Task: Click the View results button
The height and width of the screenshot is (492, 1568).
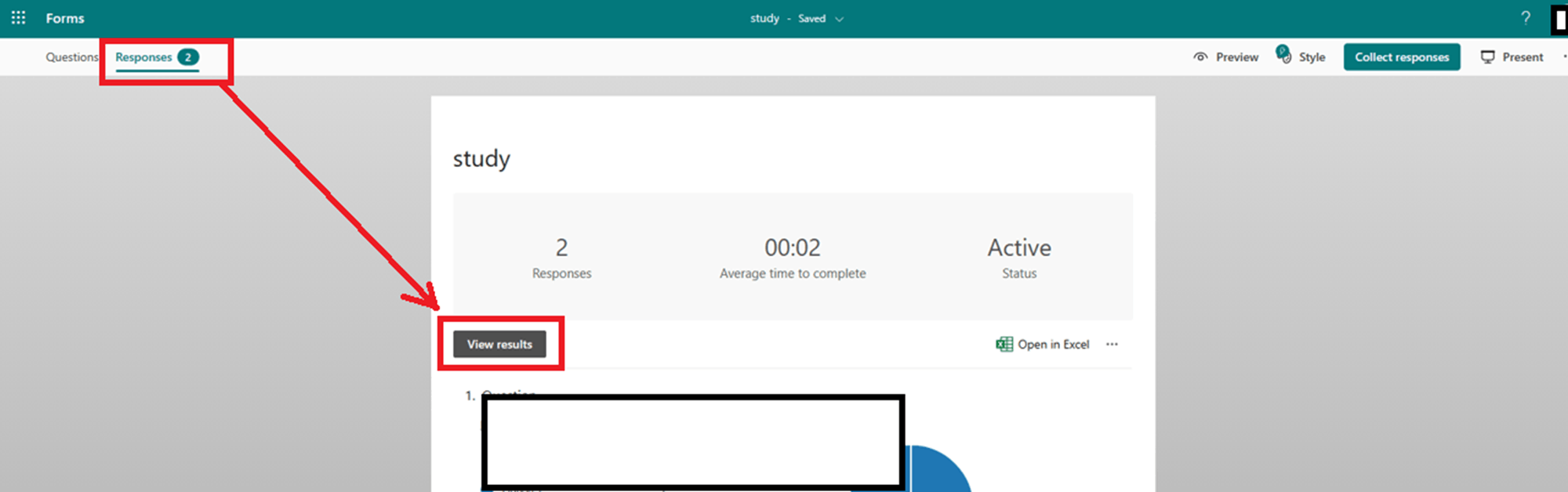Action: (x=499, y=344)
